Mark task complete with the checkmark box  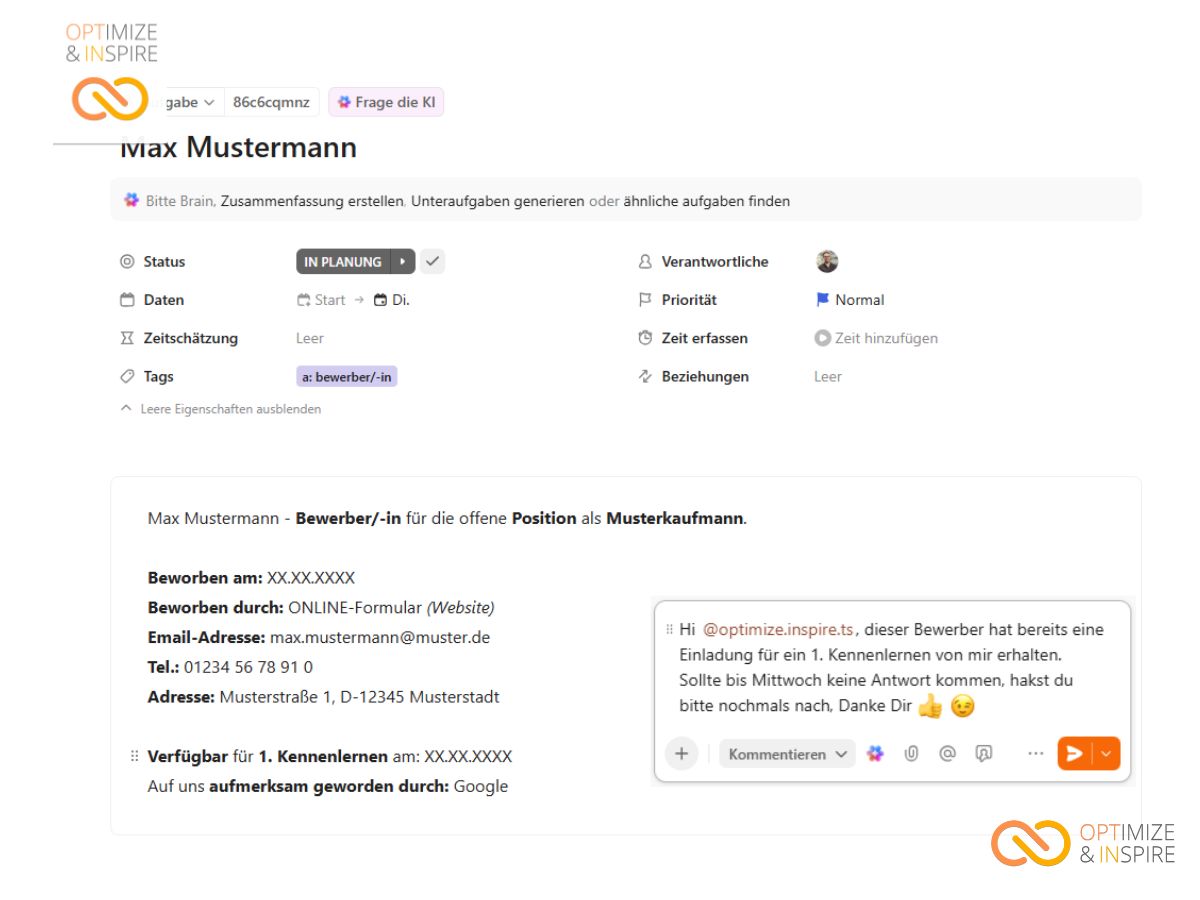coord(432,262)
